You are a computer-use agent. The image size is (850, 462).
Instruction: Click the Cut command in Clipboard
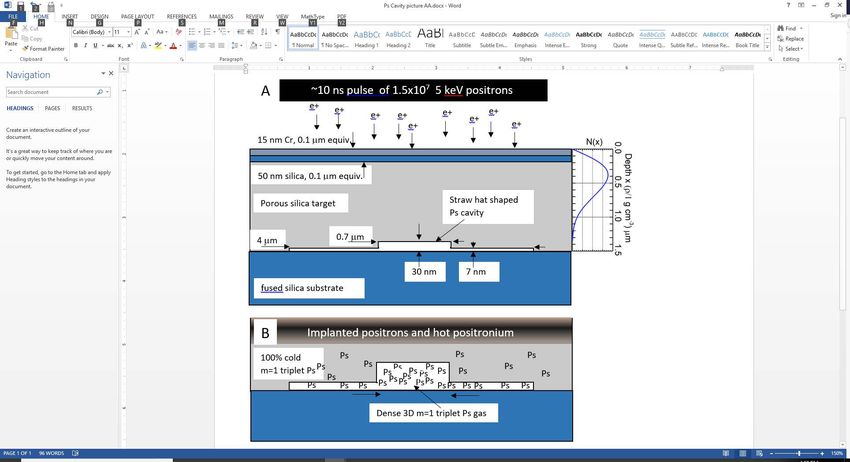(30, 28)
